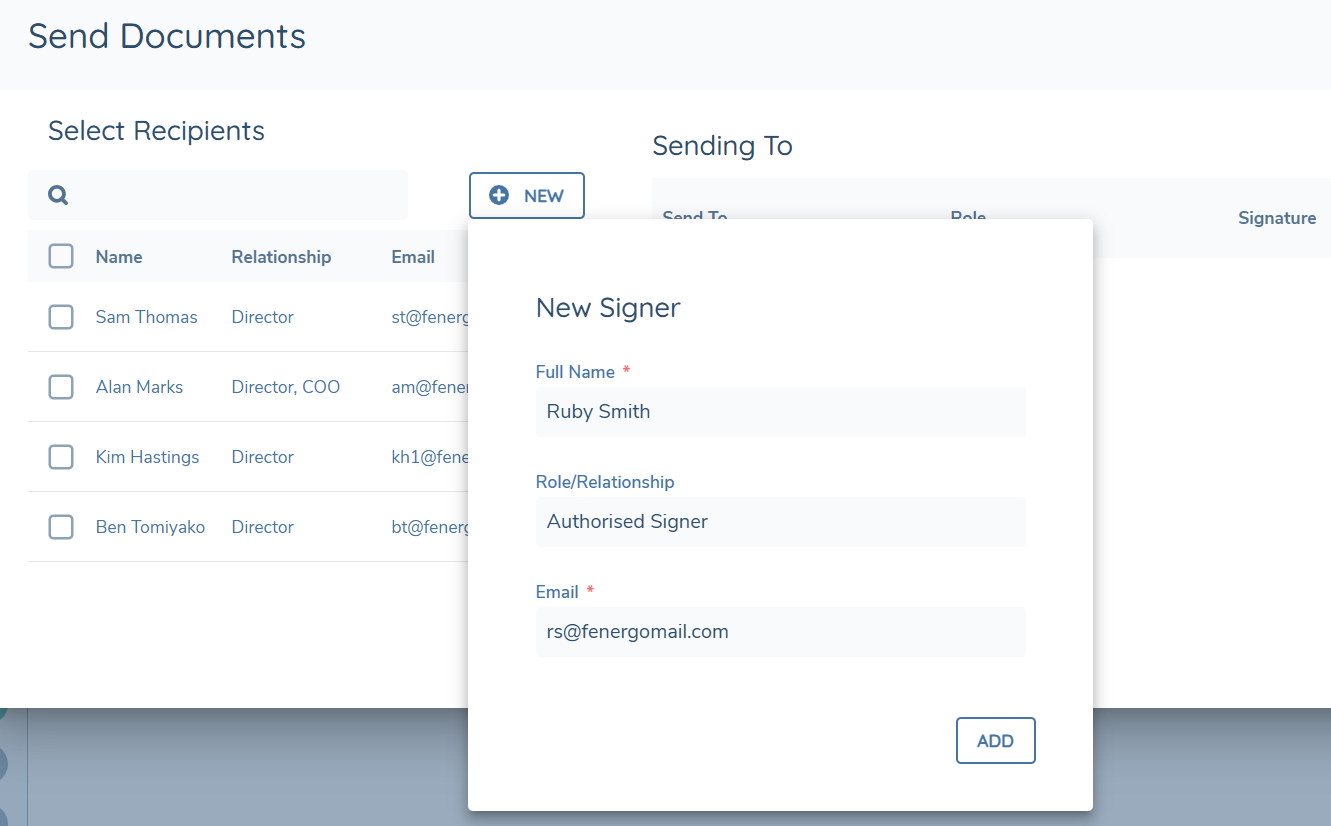Screen dimensions: 1331x826
Task: Open Kim Hastings name link
Action: pos(147,457)
